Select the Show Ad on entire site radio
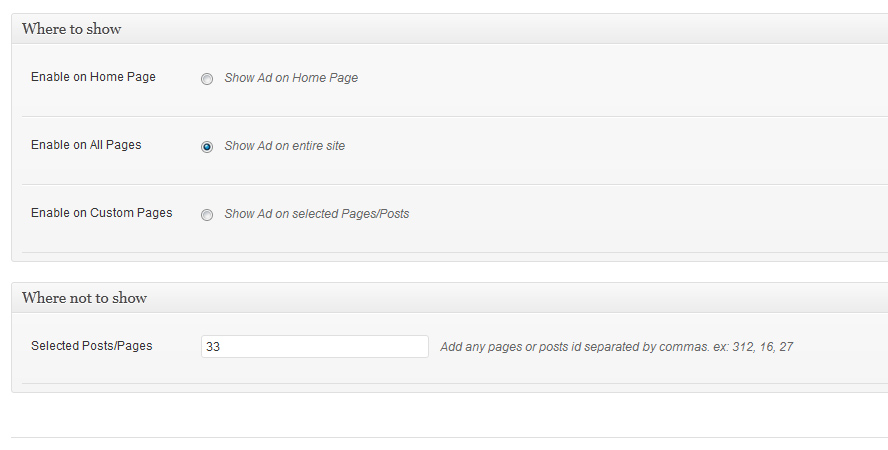Image resolution: width=888 pixels, height=450 pixels. coord(207,147)
